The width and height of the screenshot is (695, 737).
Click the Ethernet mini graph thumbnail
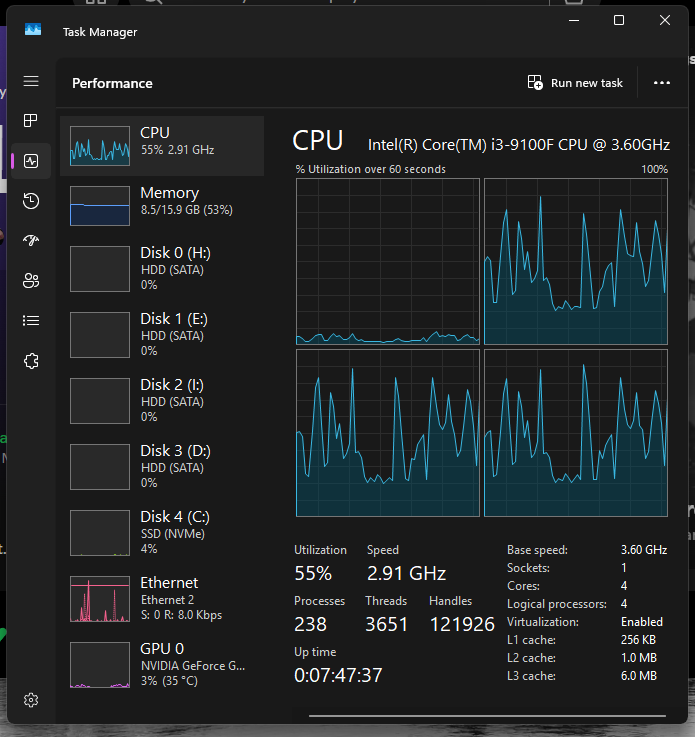click(x=100, y=599)
